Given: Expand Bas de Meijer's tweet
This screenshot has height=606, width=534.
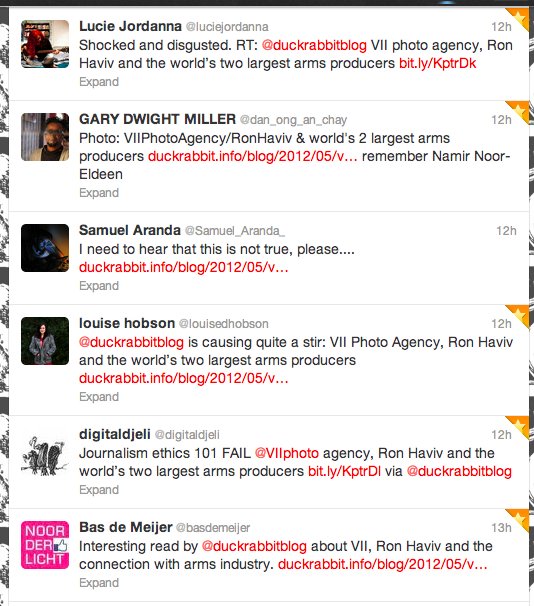Looking at the screenshot, I should coord(99,583).
